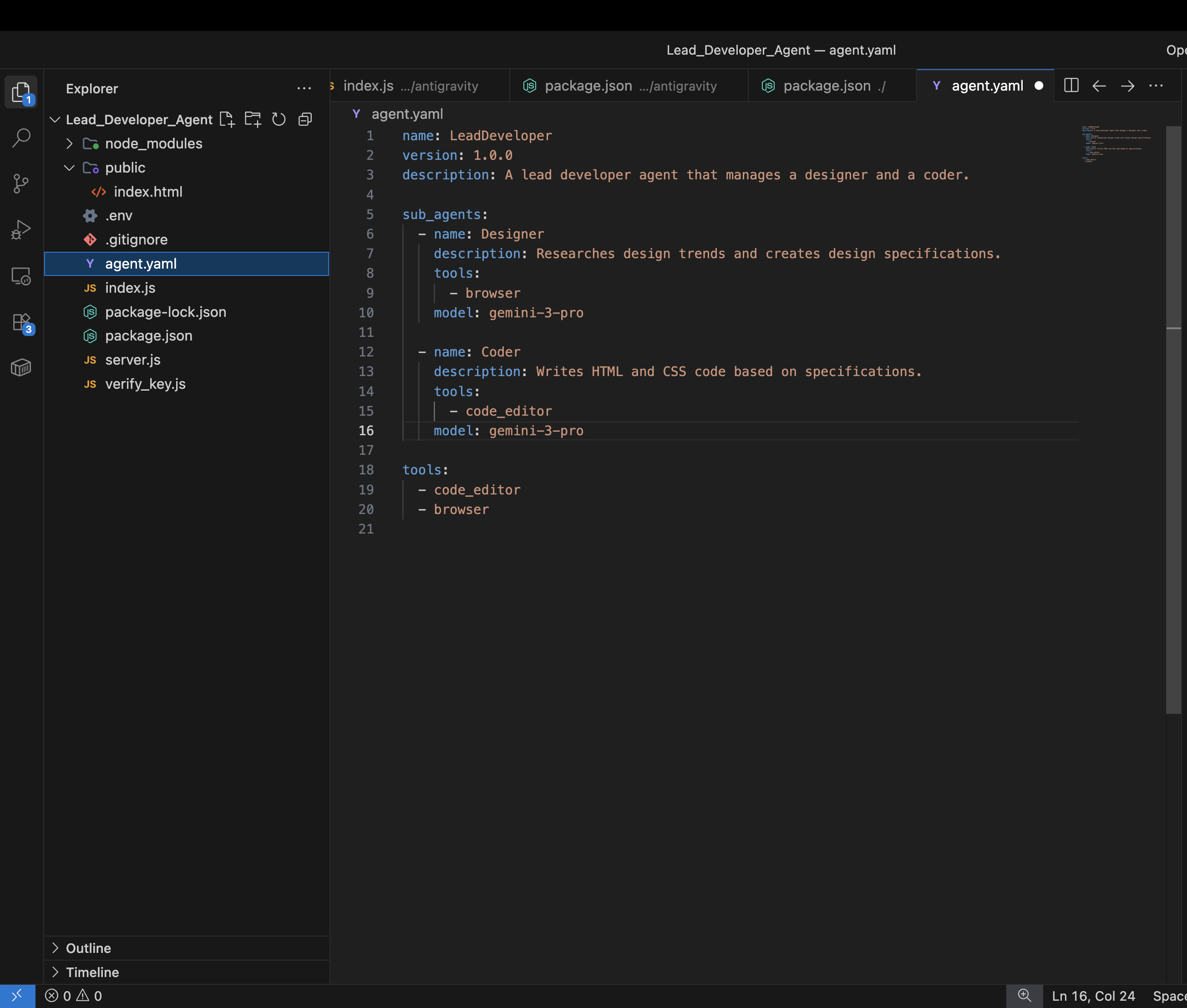Open the Source Control view

21,184
